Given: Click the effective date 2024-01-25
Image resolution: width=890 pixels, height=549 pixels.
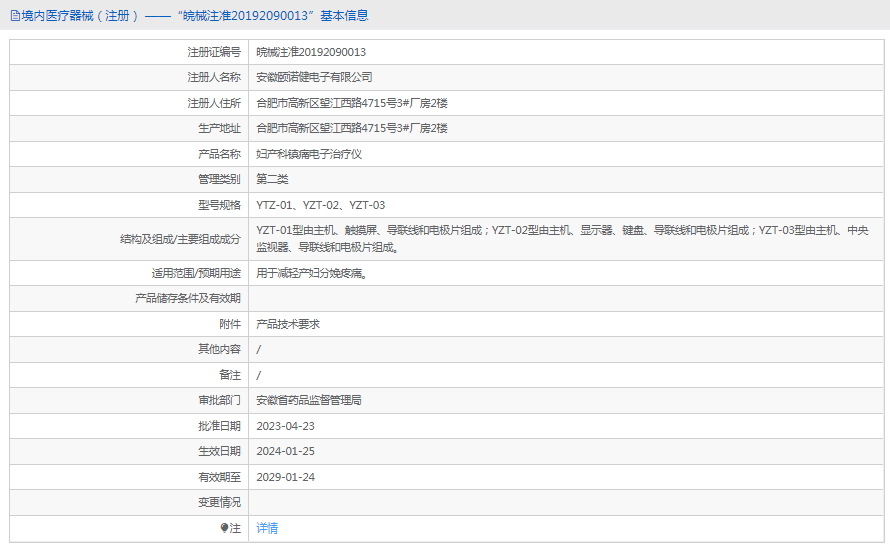Looking at the screenshot, I should (285, 451).
